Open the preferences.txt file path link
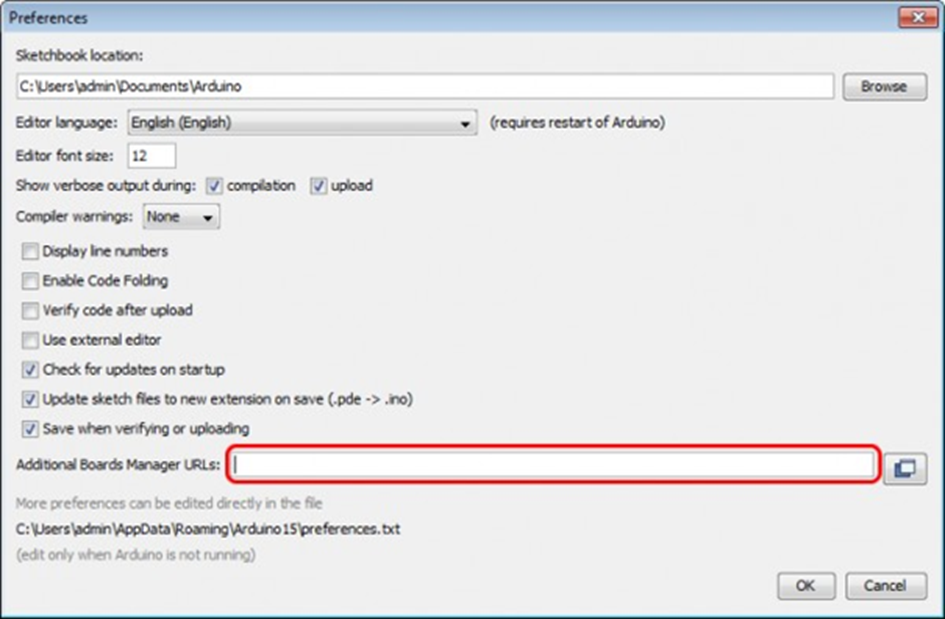945x619 pixels. pyautogui.click(x=208, y=529)
